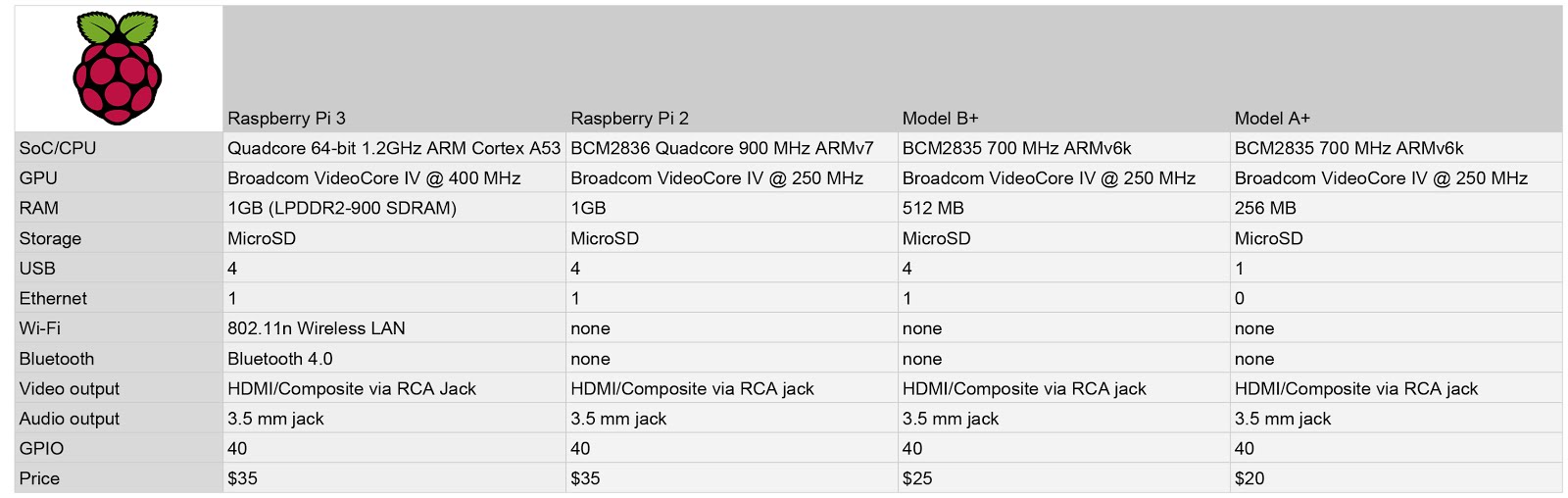1568x498 pixels.
Task: Click the Price row label
Action: tap(39, 478)
